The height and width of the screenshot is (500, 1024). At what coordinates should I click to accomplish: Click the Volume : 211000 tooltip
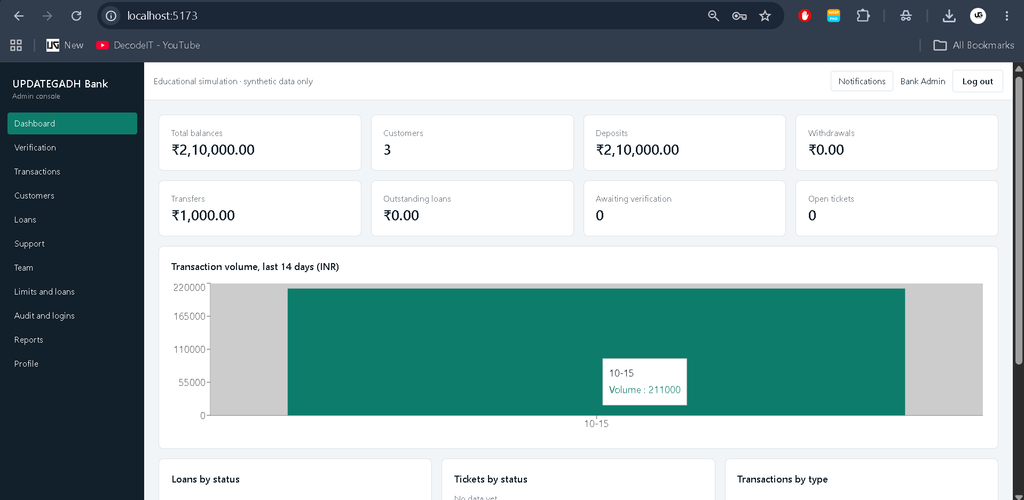(x=645, y=381)
